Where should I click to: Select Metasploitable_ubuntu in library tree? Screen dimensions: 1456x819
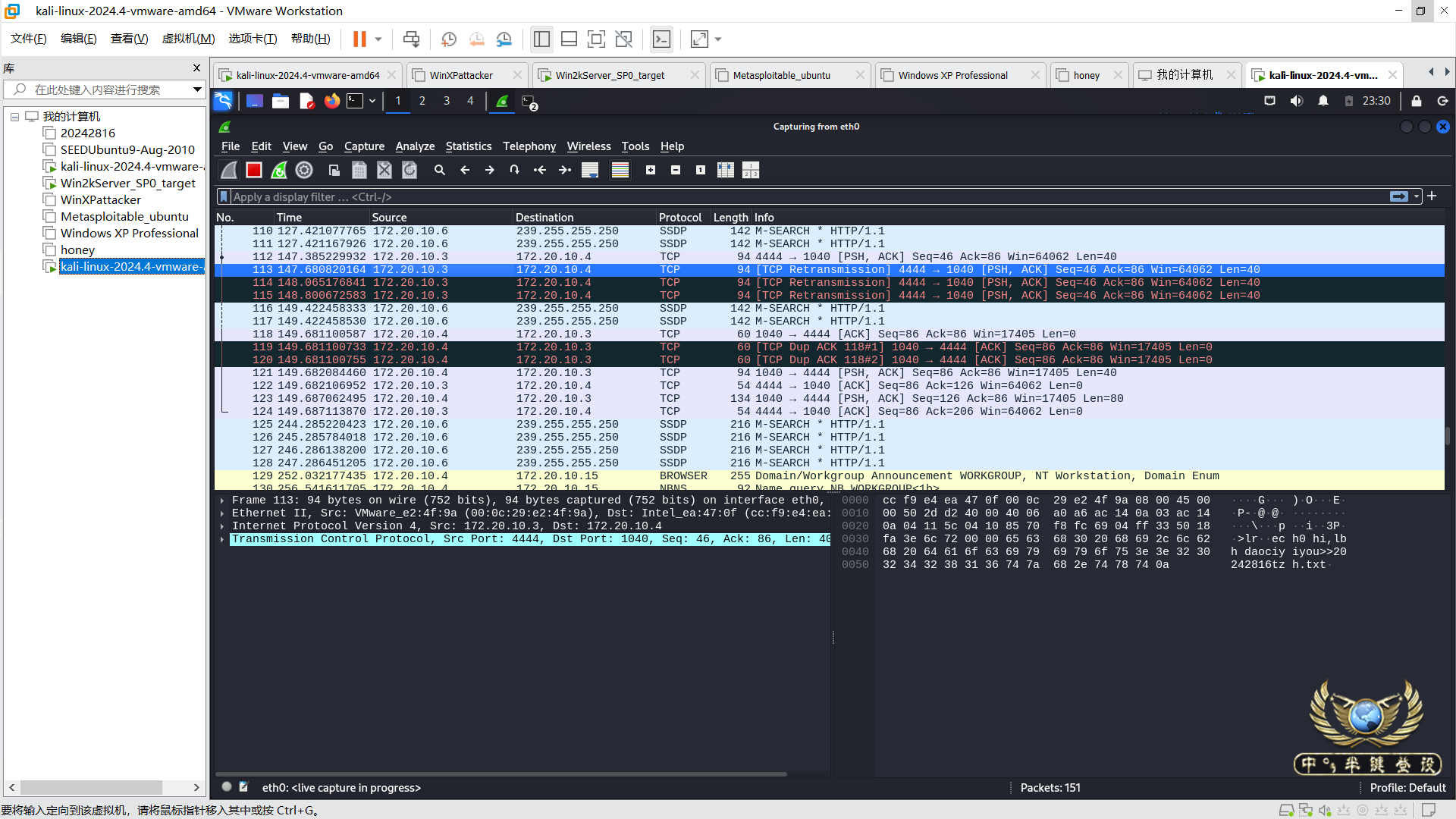coord(124,217)
